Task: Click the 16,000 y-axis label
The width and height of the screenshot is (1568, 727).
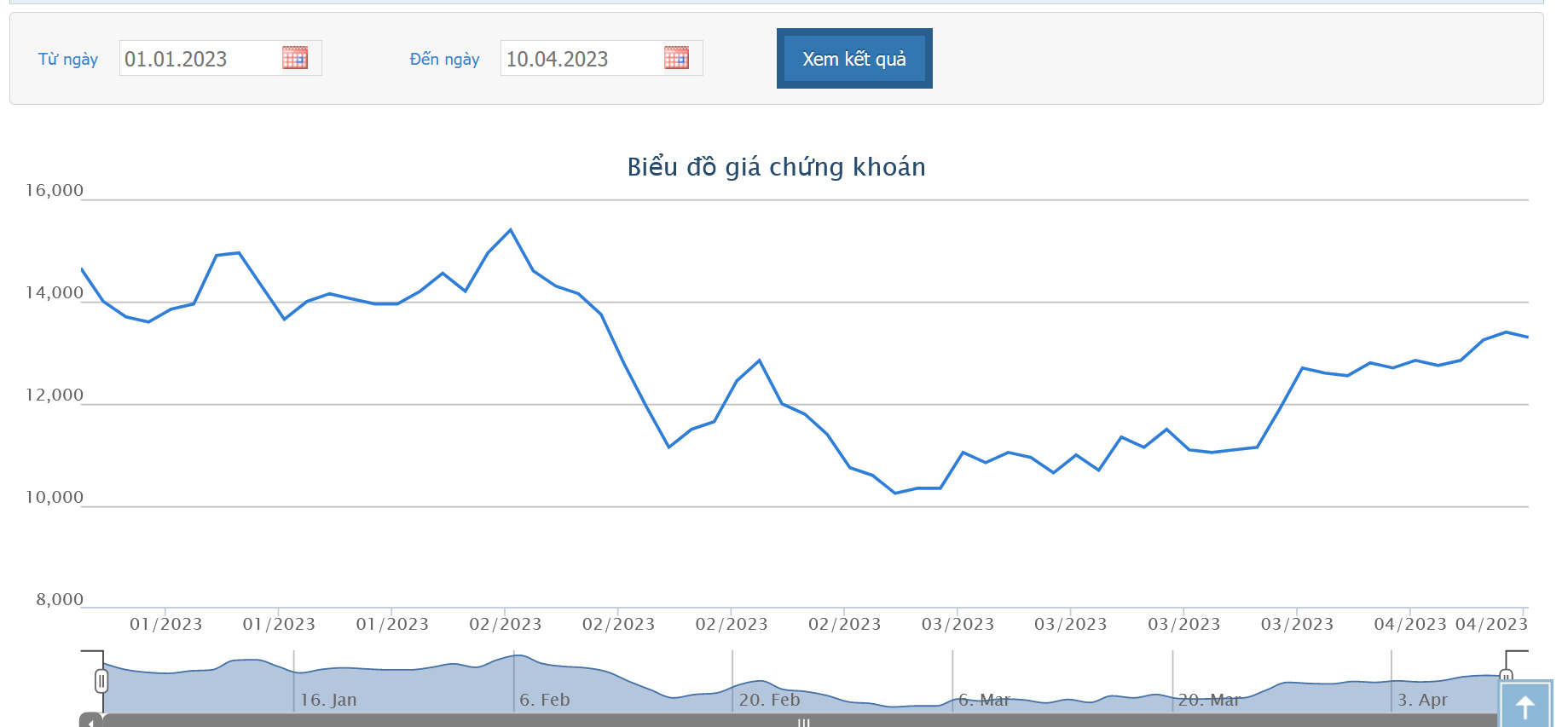Action: [x=55, y=190]
